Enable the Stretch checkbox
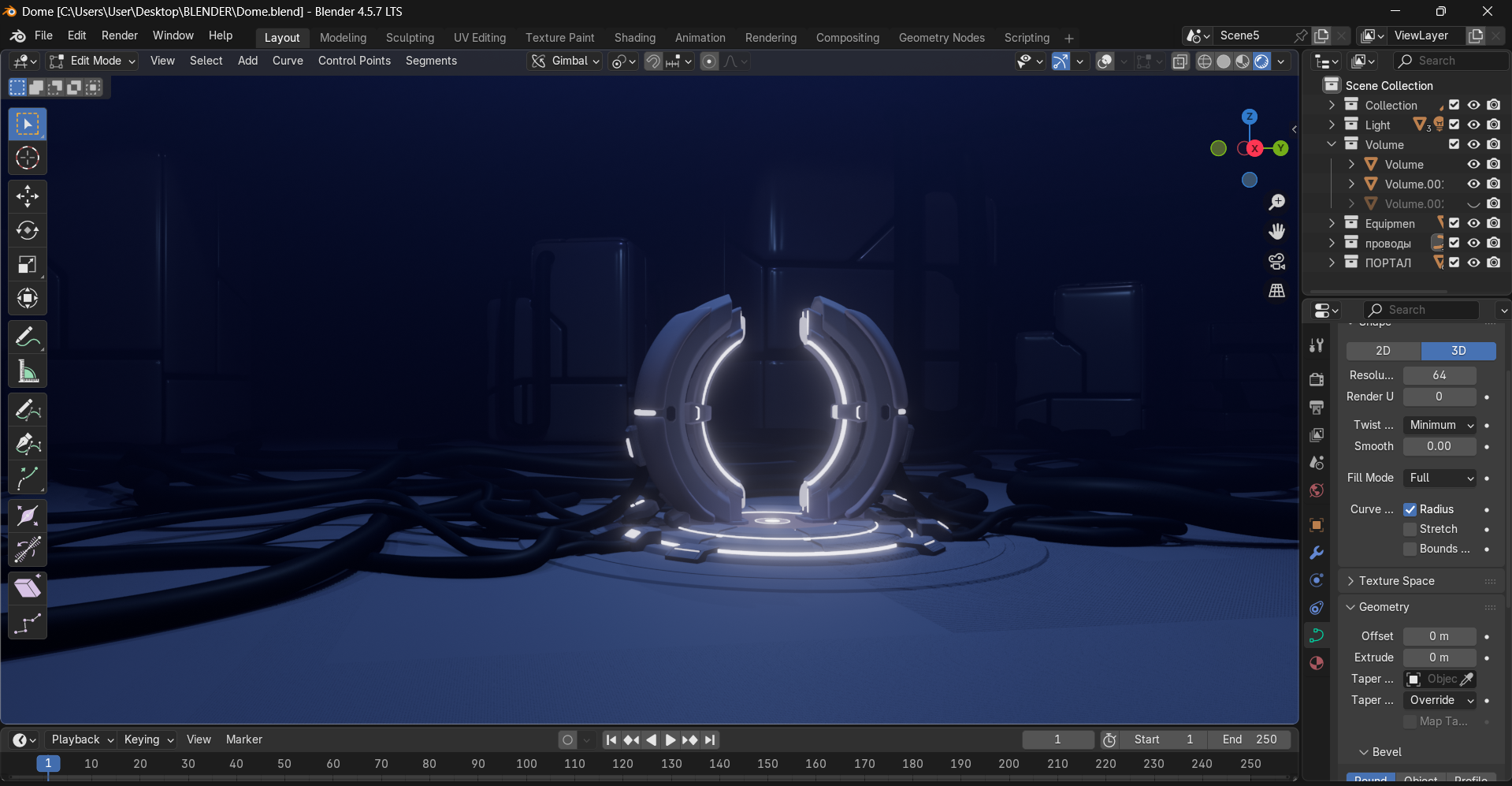The width and height of the screenshot is (1512, 786). tap(1410, 529)
